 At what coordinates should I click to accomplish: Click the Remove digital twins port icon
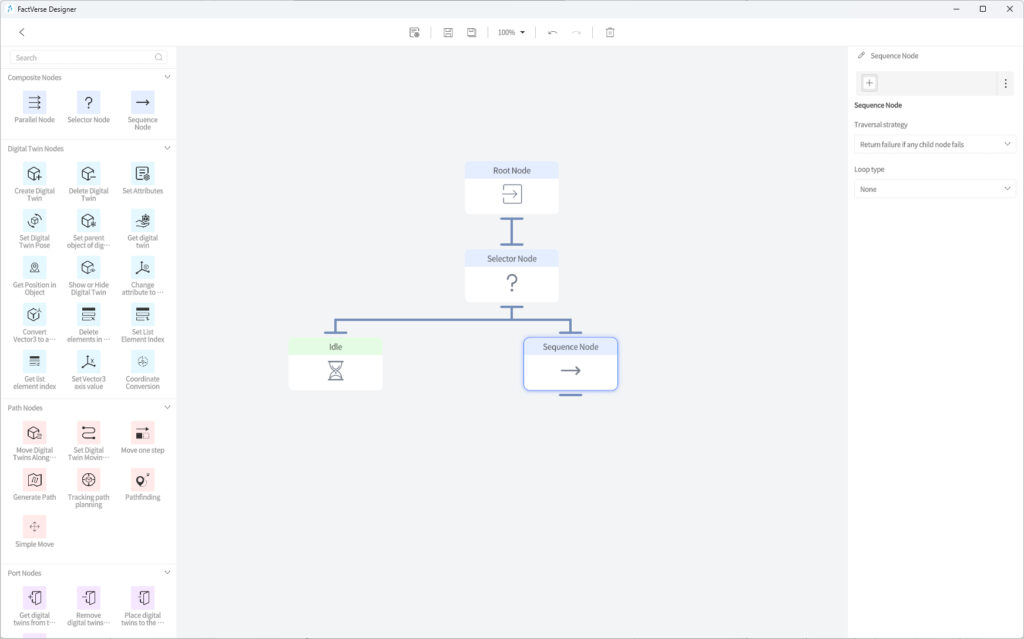[89, 598]
